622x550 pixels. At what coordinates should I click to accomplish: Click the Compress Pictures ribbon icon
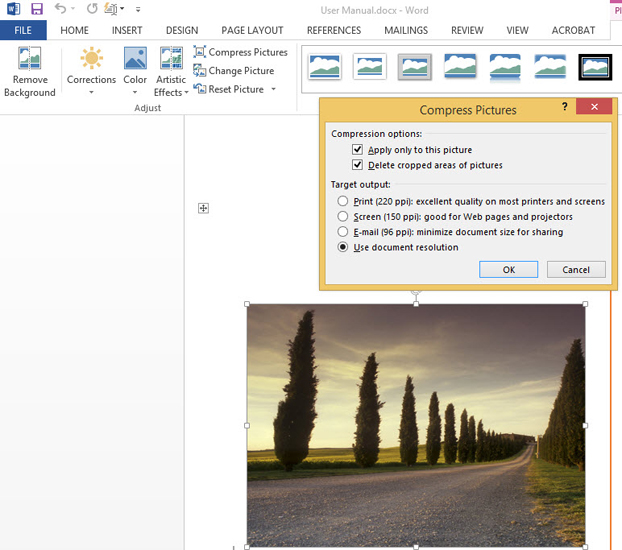[x=200, y=52]
